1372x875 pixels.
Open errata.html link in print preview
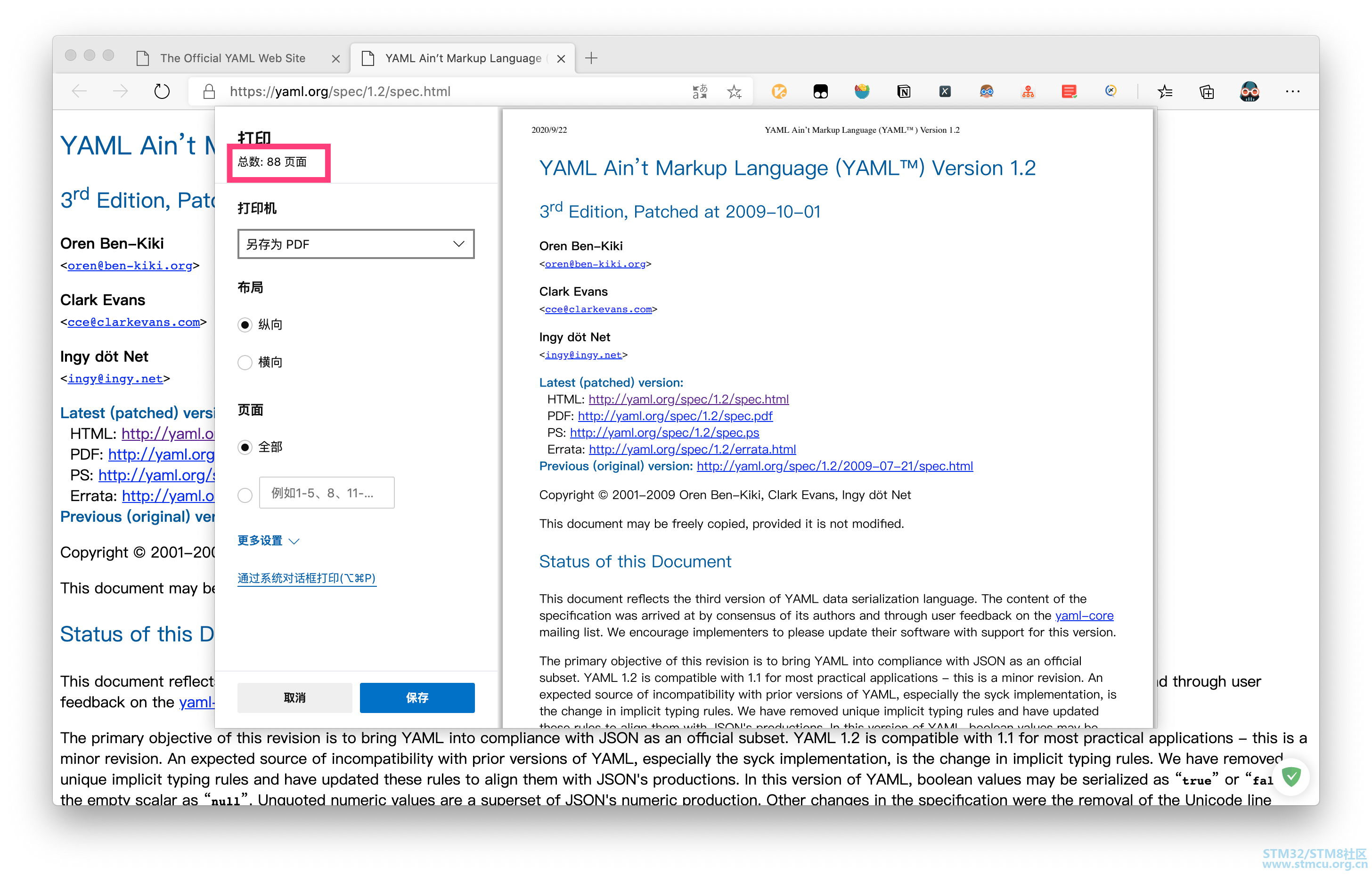(692, 449)
